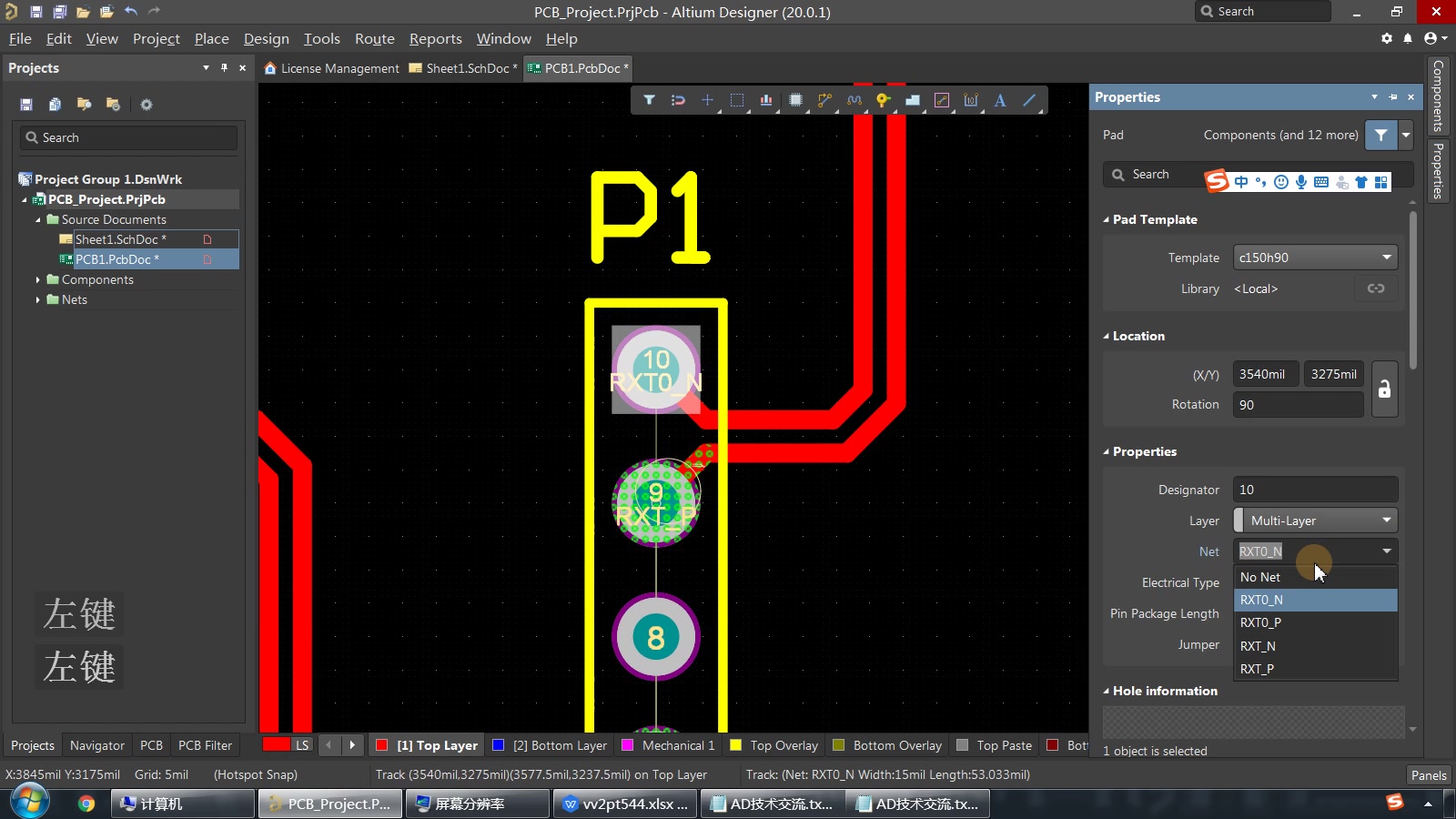Collapse the Hole information section
This screenshot has width=1456, height=819.
pos(1107,691)
